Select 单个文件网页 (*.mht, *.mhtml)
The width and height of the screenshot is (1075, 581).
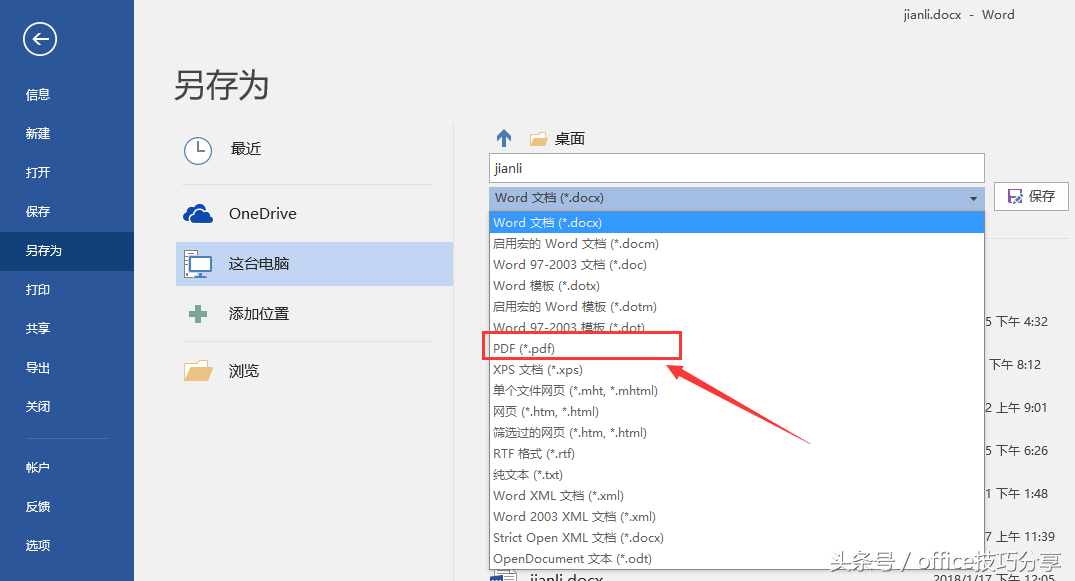click(x=736, y=390)
